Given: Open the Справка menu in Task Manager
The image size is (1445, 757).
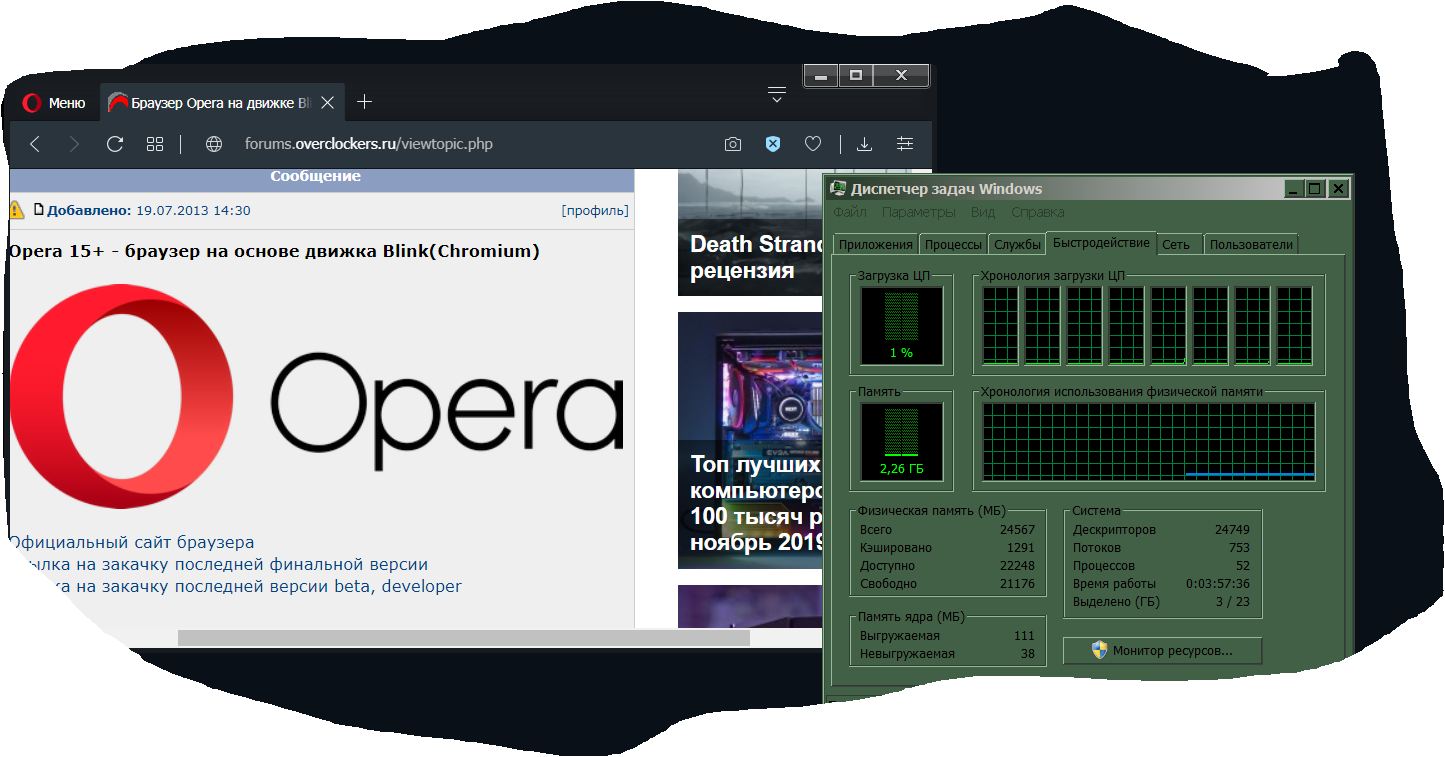Looking at the screenshot, I should pos(1038,212).
